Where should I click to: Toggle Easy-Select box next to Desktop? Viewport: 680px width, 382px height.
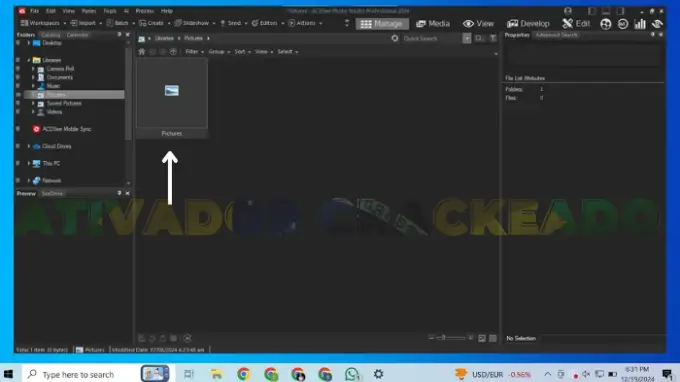point(18,43)
